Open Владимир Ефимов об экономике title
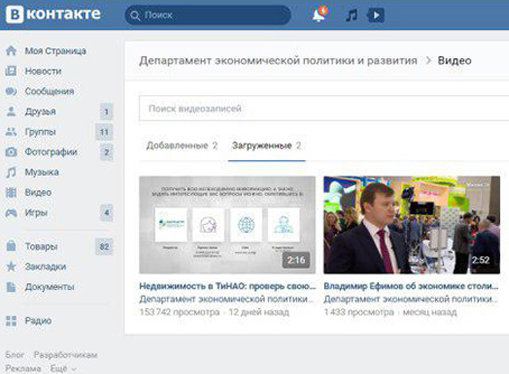509x374 pixels. (x=411, y=286)
